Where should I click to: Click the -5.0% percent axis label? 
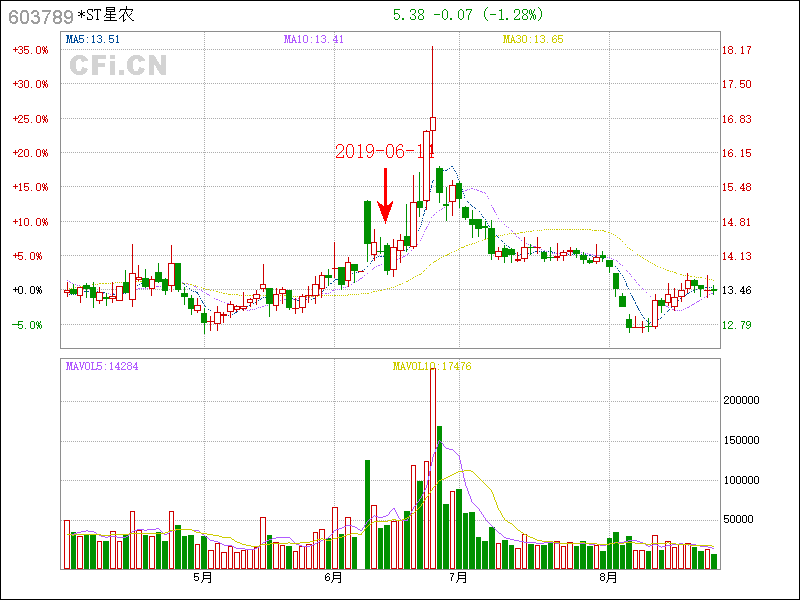[30, 325]
